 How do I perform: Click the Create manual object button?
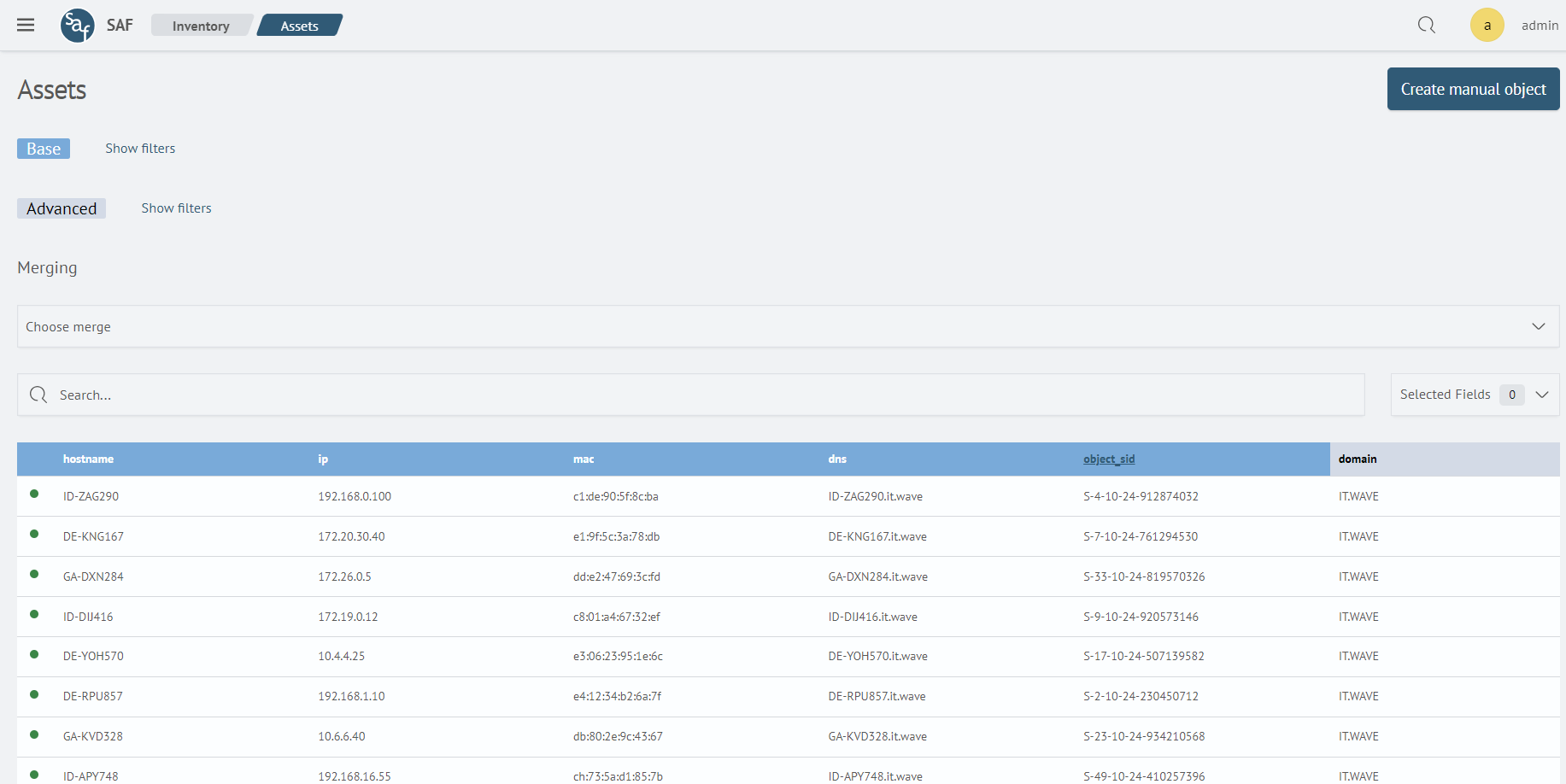[x=1473, y=89]
